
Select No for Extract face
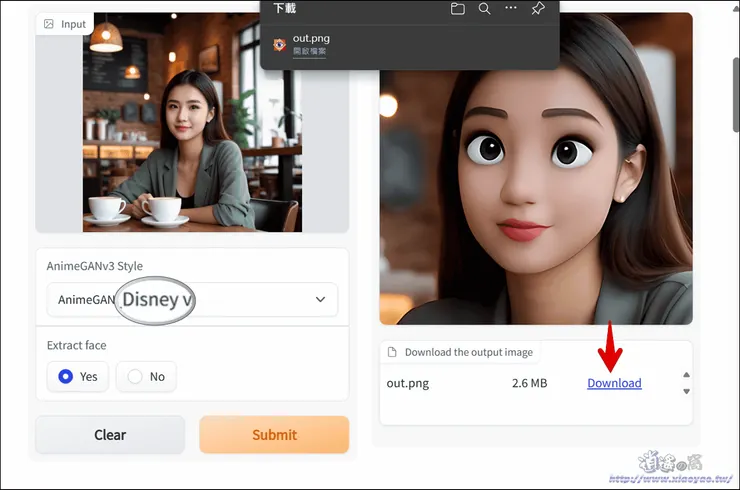tap(146, 377)
